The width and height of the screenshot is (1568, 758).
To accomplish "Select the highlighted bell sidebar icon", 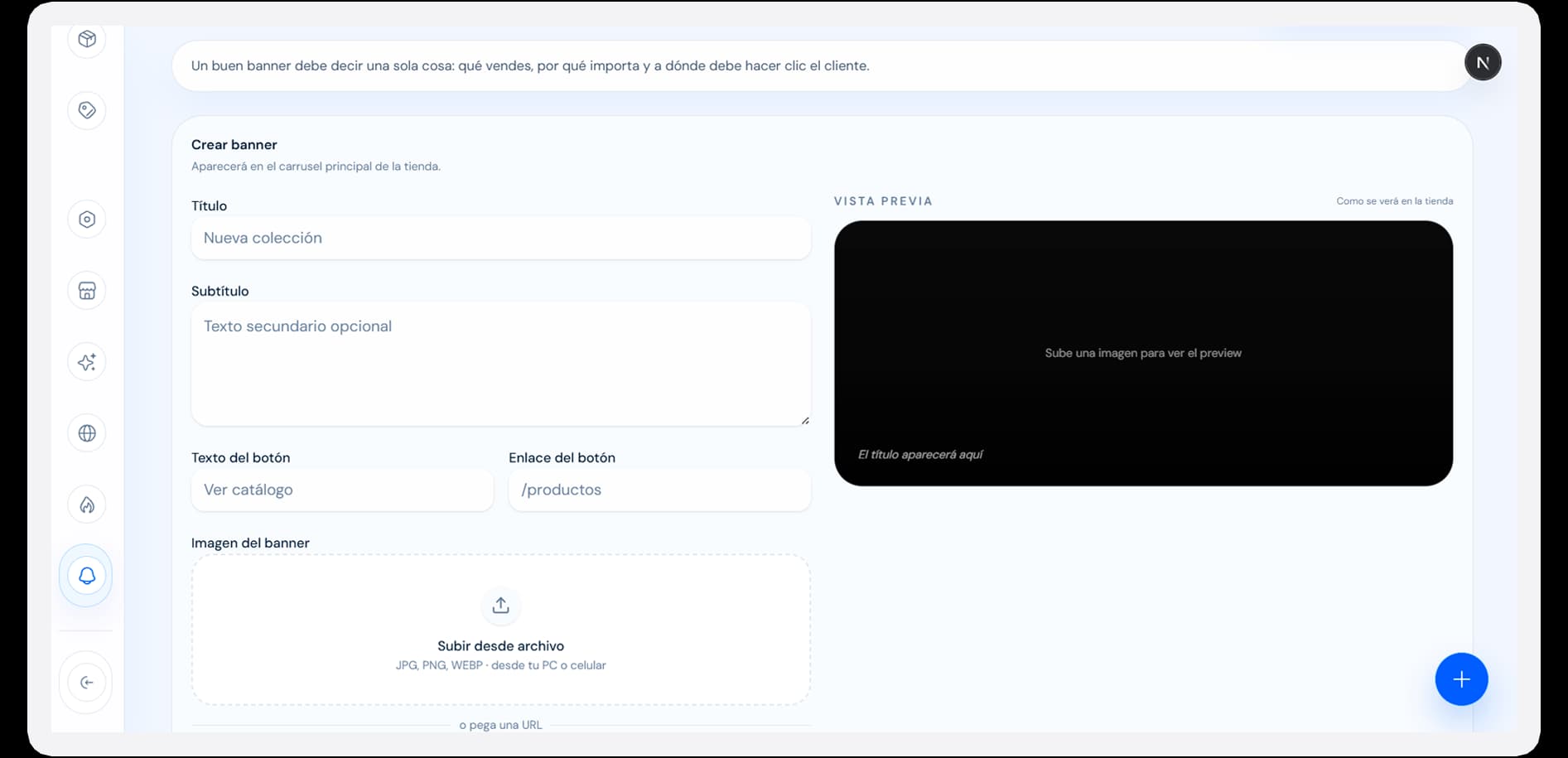I will click(x=87, y=576).
